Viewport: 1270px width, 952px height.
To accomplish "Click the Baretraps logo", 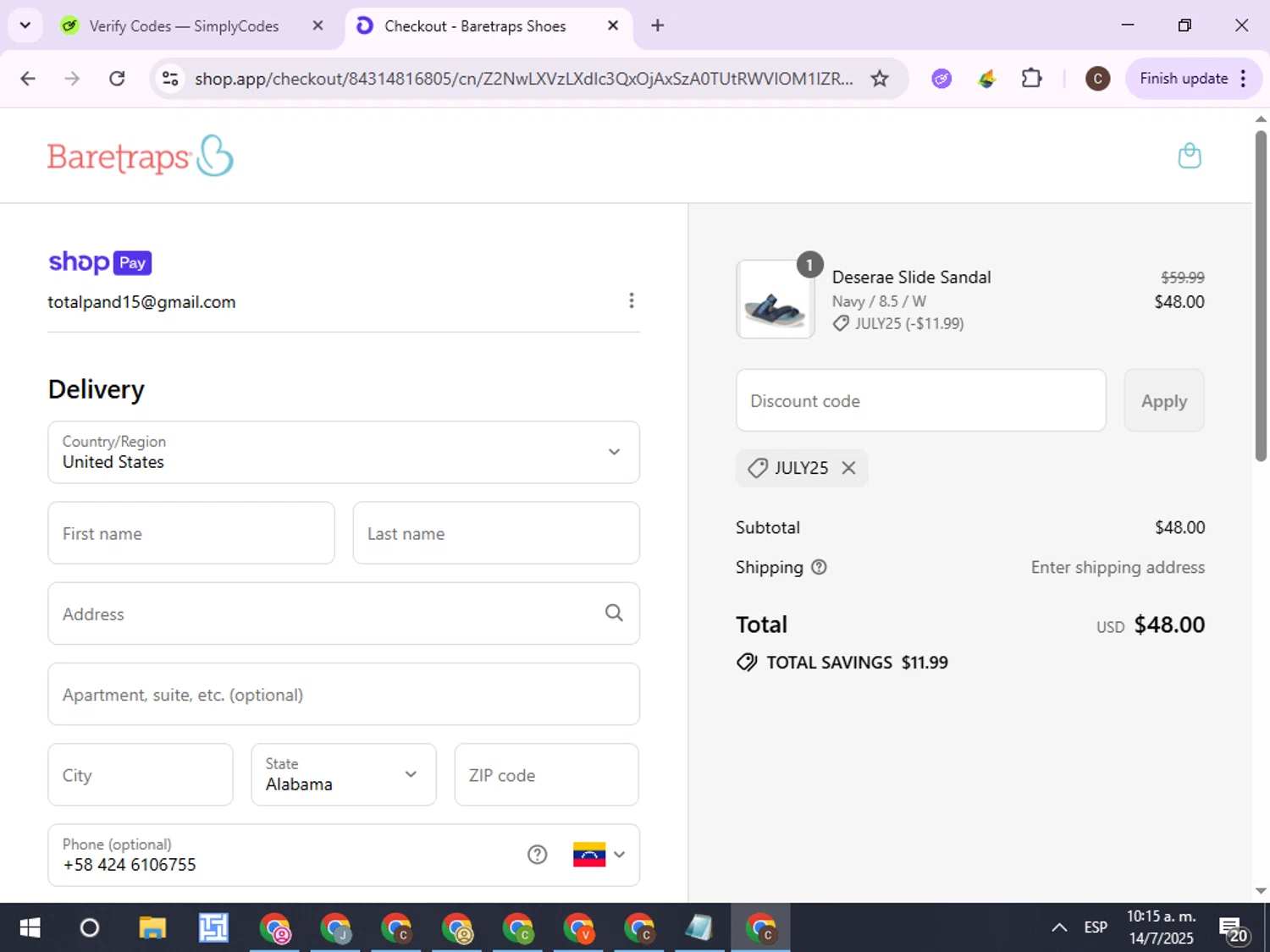I will point(141,156).
